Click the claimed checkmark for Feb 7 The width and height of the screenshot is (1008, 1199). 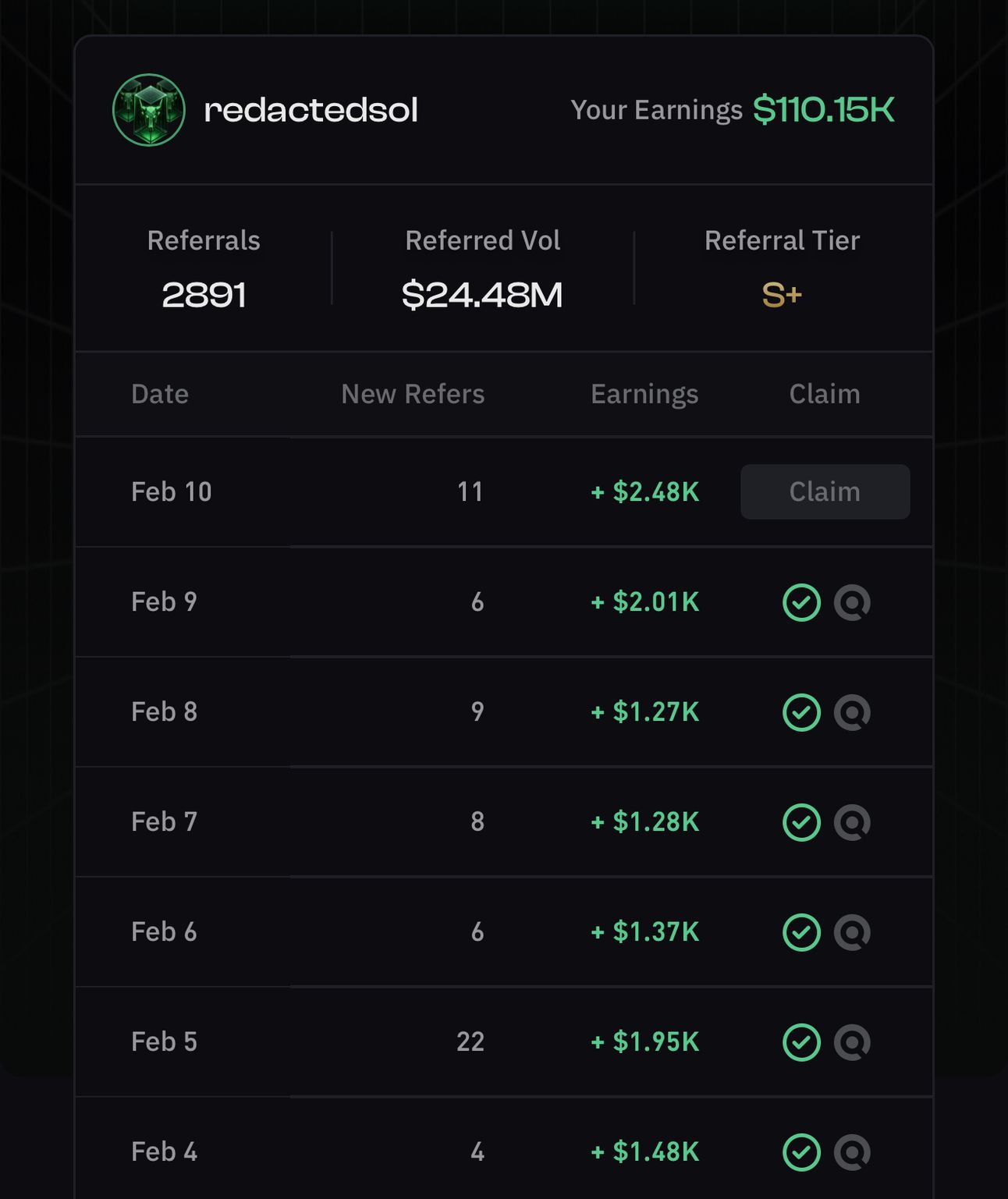click(801, 822)
